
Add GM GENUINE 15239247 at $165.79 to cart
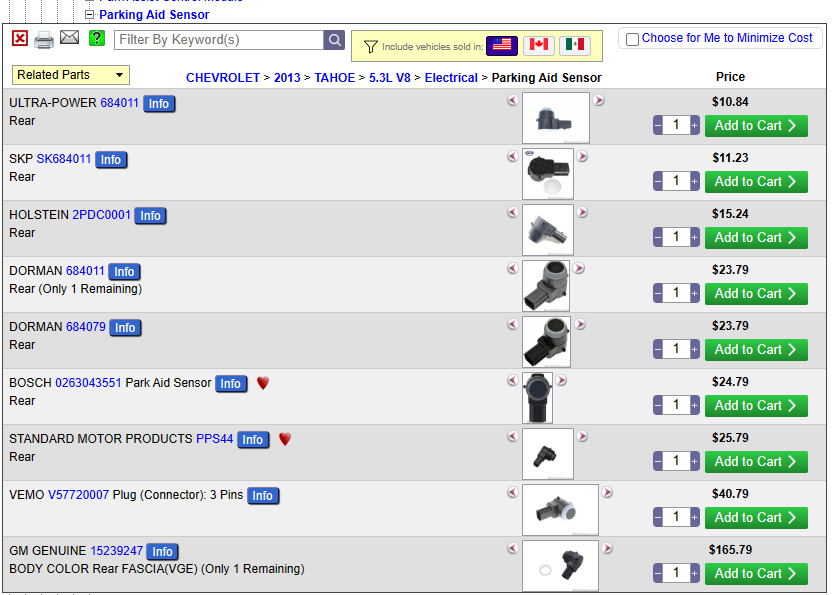[756, 574]
